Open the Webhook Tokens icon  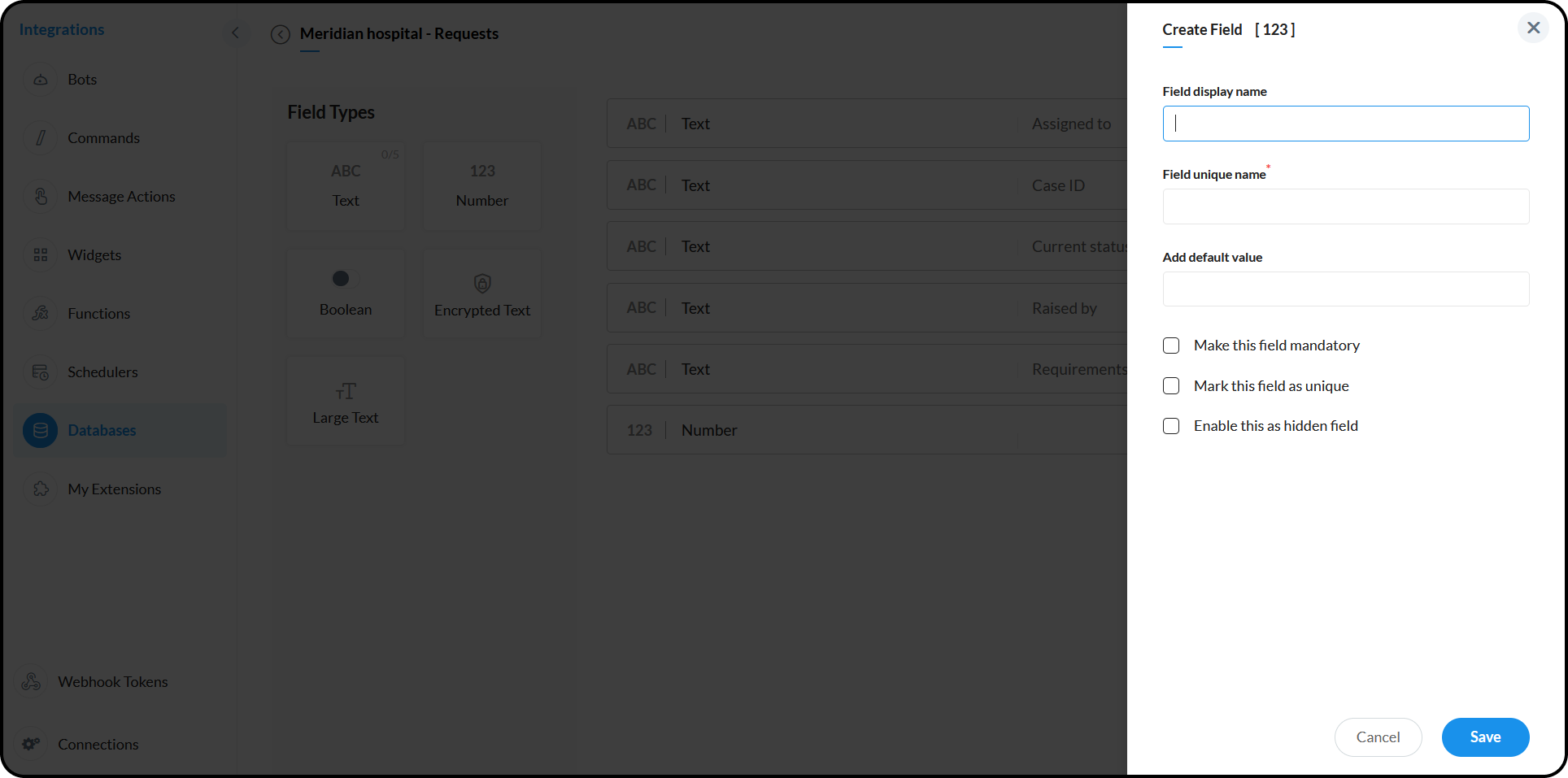coord(32,682)
